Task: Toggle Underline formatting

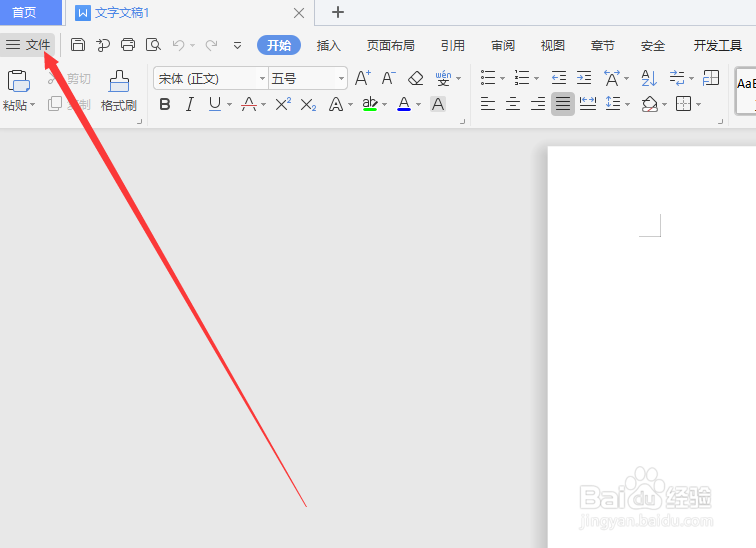Action: pyautogui.click(x=215, y=104)
